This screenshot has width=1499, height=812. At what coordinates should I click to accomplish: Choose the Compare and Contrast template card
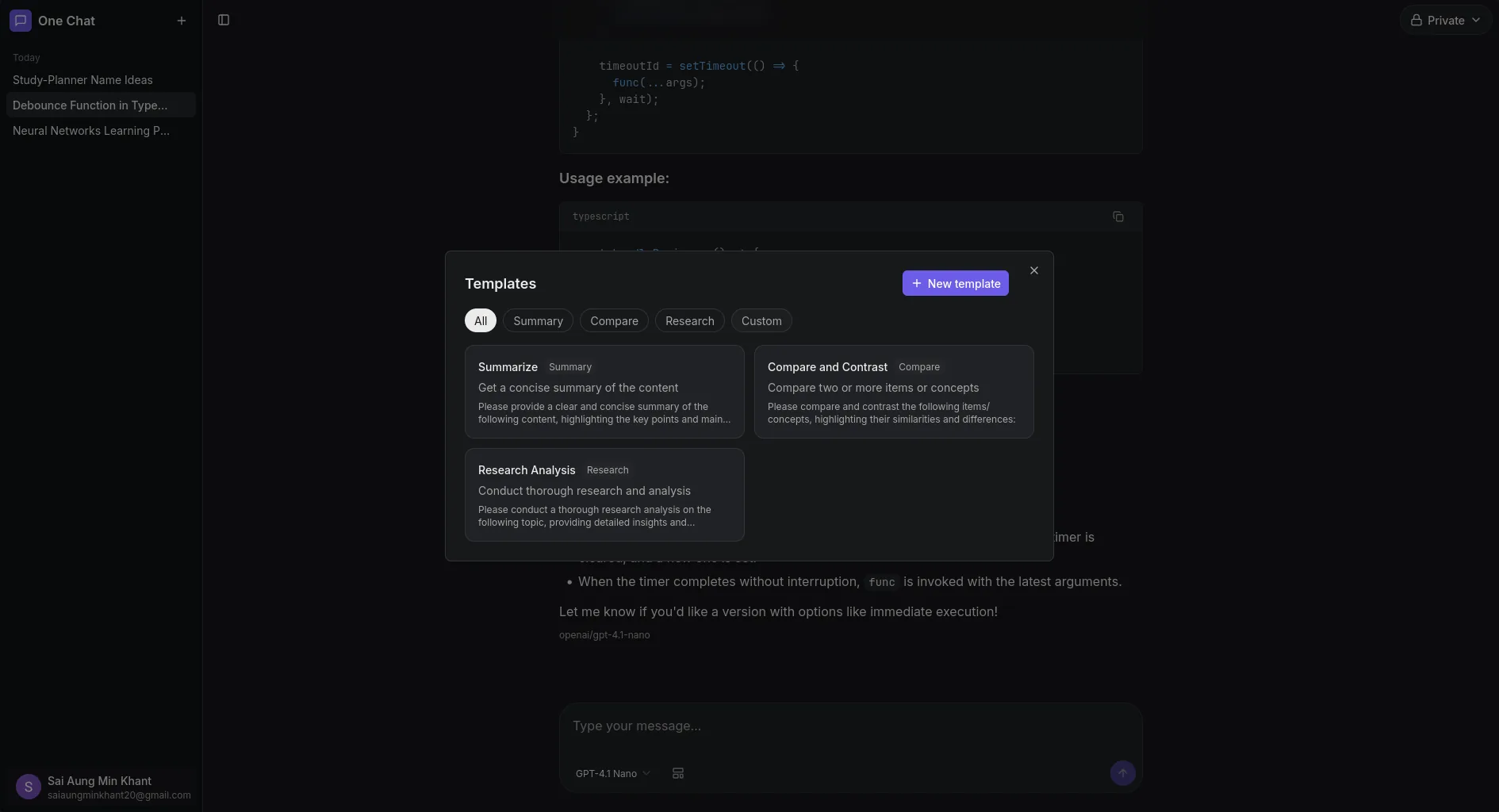[x=894, y=392]
